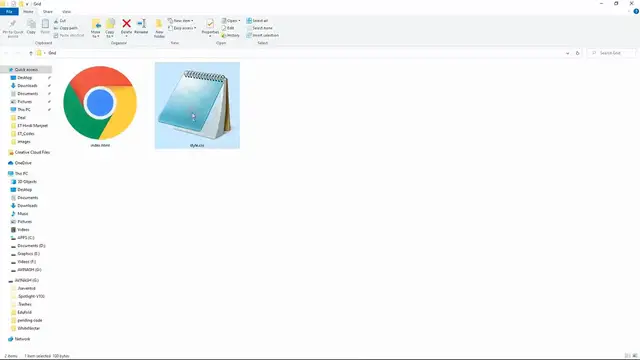Open the Deal folder in sidebar
This screenshot has height=360, width=640.
tap(21, 118)
